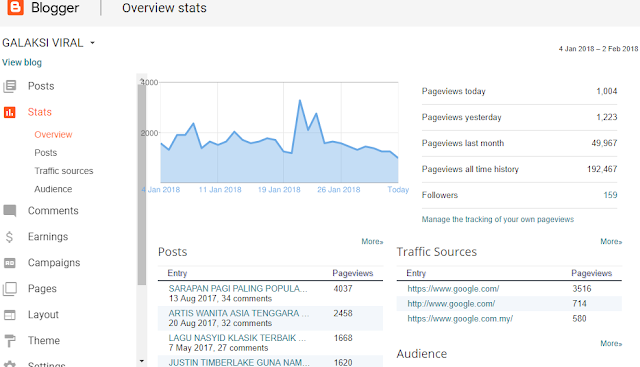
Task: Go to Posts in the sidebar menu
Action: click(41, 86)
